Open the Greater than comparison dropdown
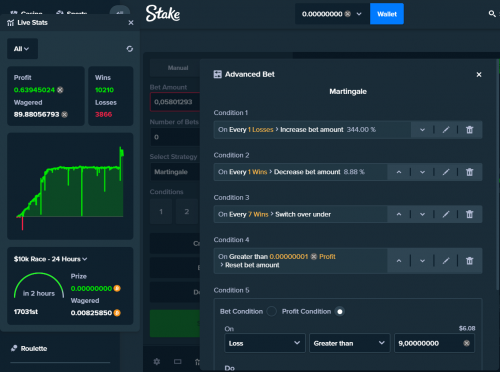 (350, 343)
